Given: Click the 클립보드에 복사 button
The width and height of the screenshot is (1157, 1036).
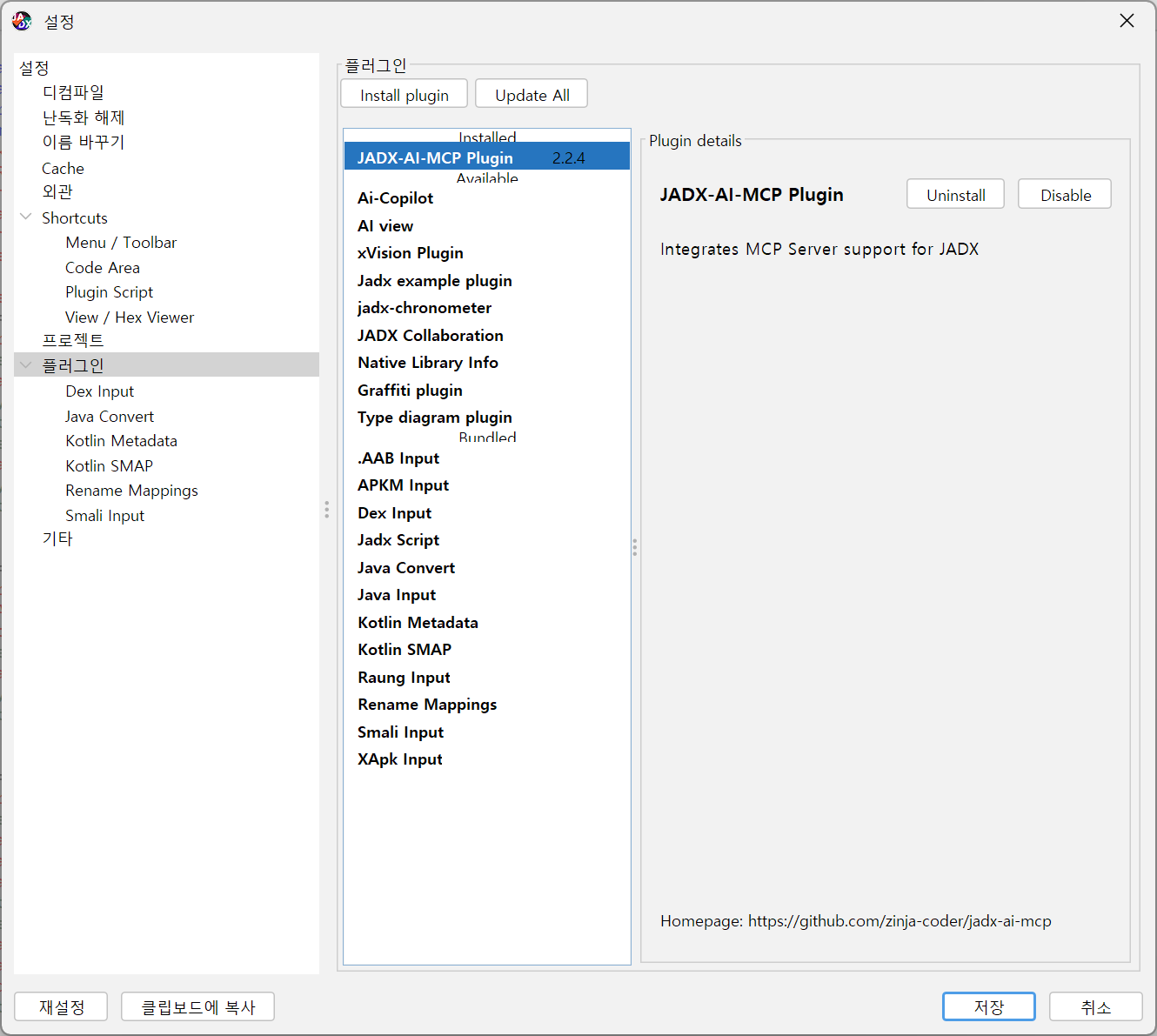Looking at the screenshot, I should (197, 1006).
